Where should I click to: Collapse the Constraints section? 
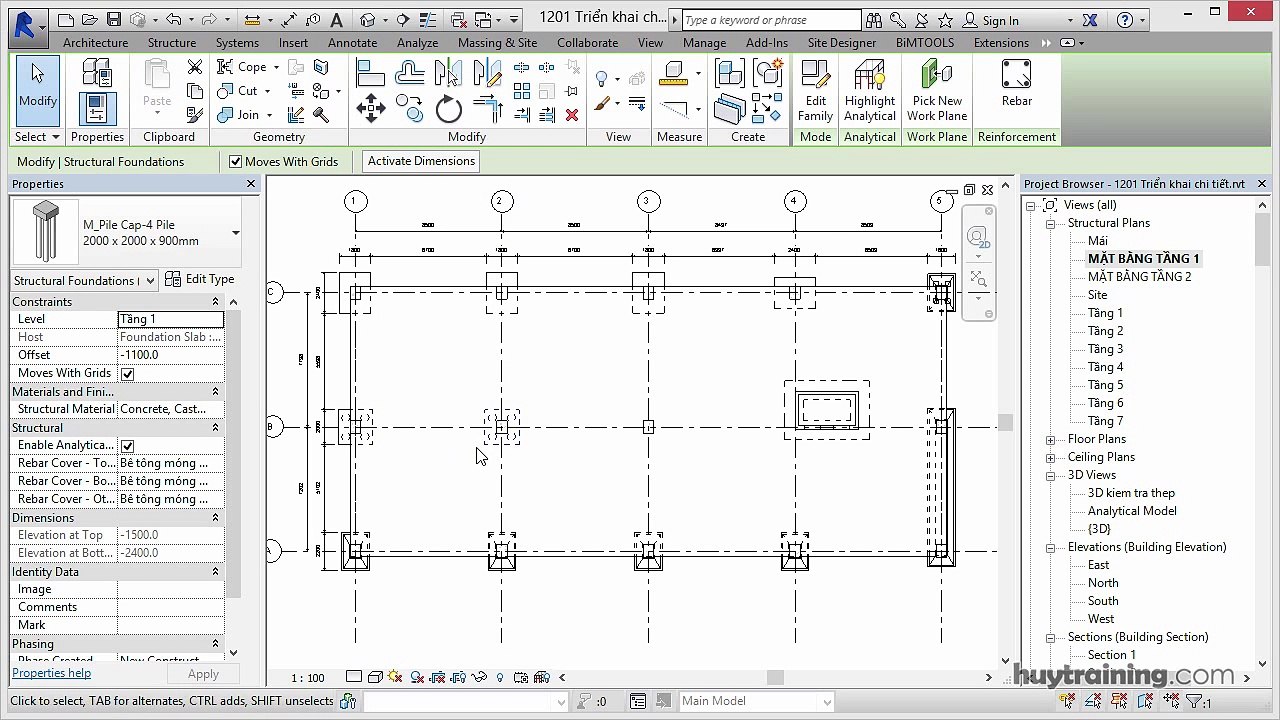(x=215, y=302)
